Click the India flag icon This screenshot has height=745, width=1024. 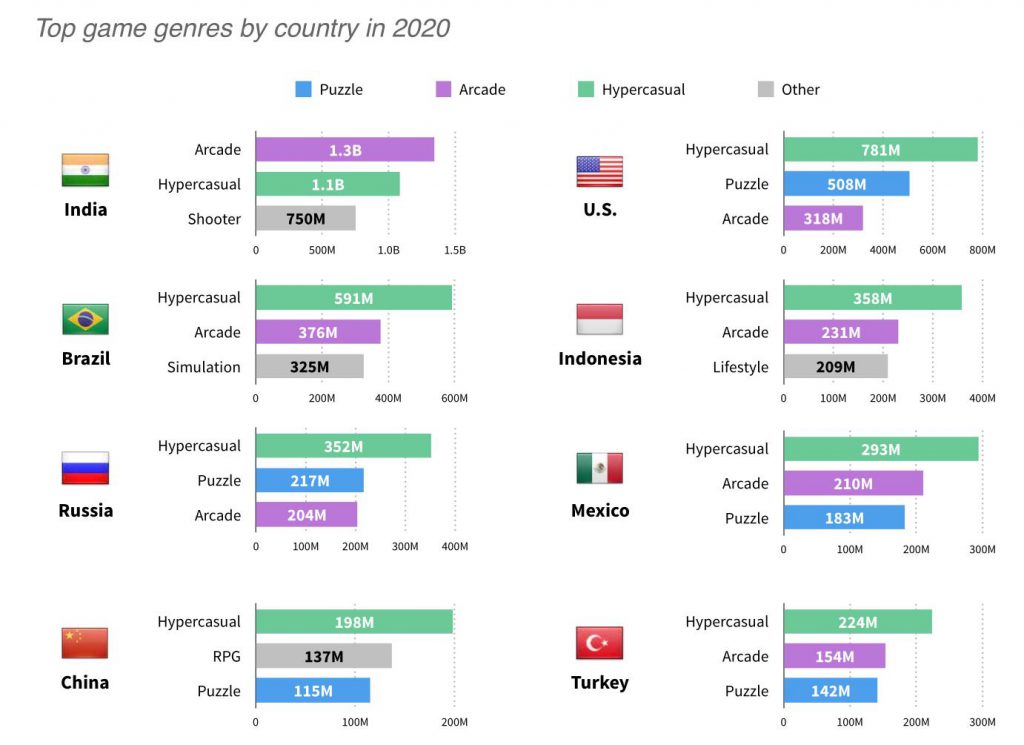(x=85, y=170)
